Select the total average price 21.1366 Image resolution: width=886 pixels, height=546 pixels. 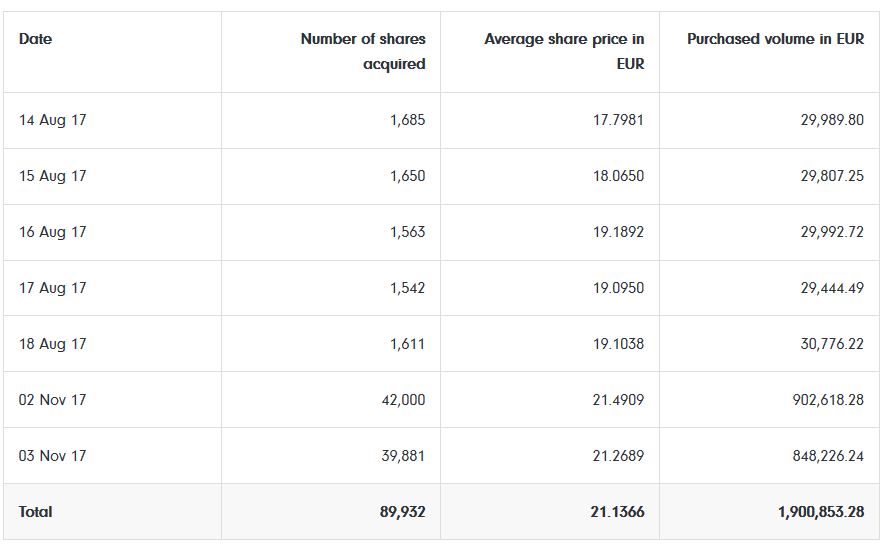tap(617, 512)
